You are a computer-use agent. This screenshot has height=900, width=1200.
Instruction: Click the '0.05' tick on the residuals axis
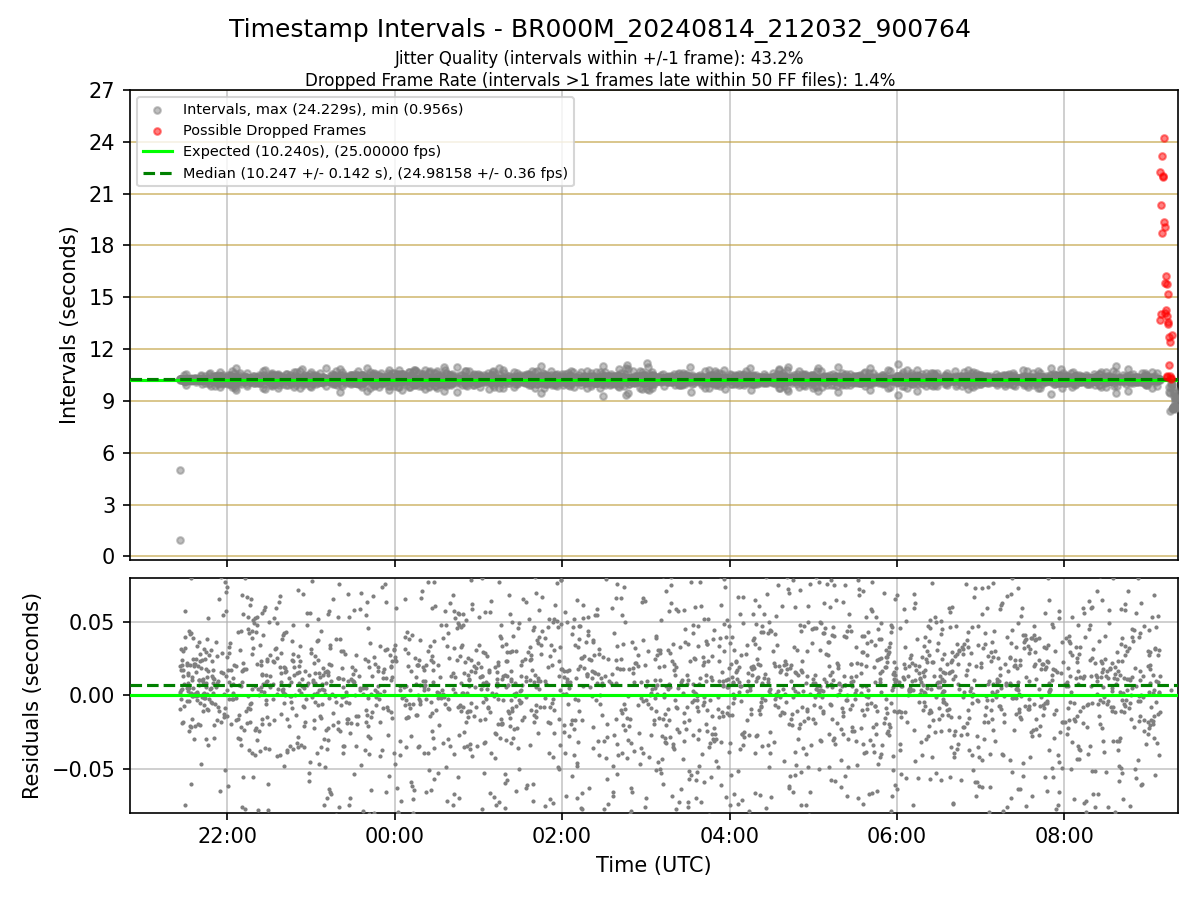click(x=94, y=622)
